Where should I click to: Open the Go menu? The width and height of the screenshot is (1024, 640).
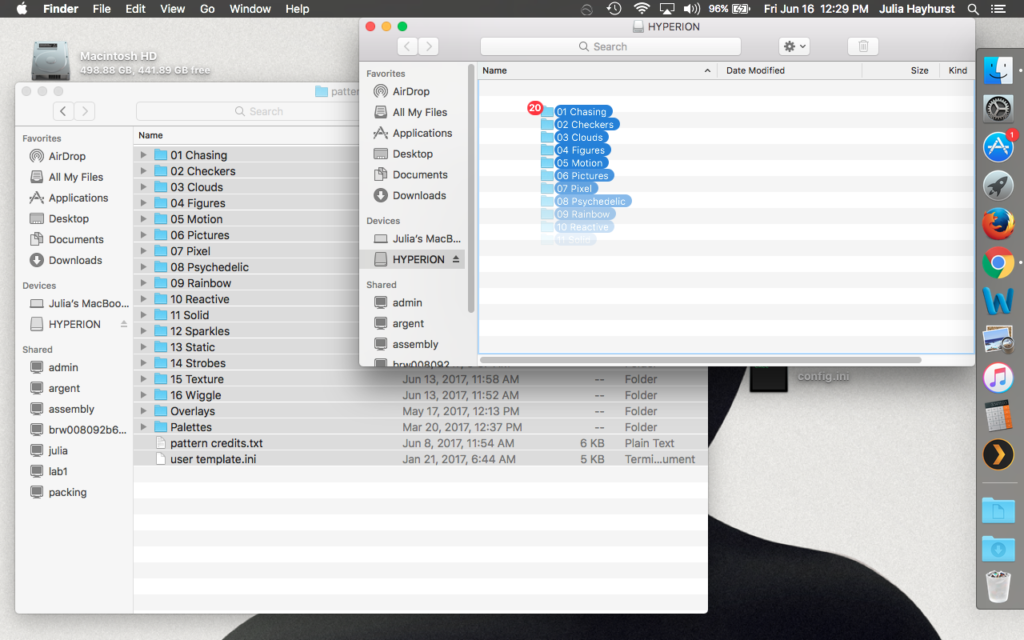coord(207,8)
